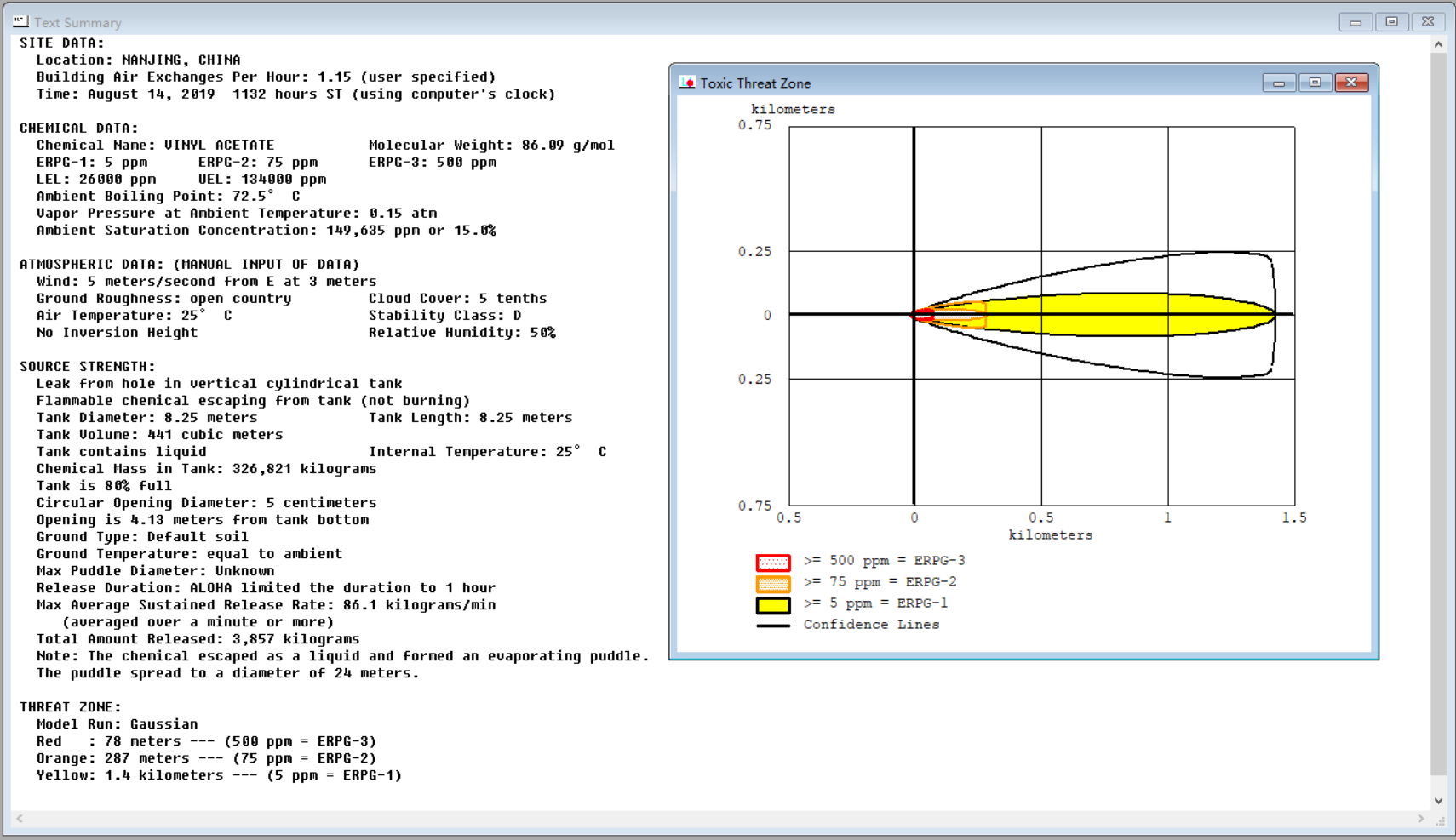Minimize the Toxic Threat Zone window
This screenshot has height=840, width=1456.
(x=1279, y=83)
